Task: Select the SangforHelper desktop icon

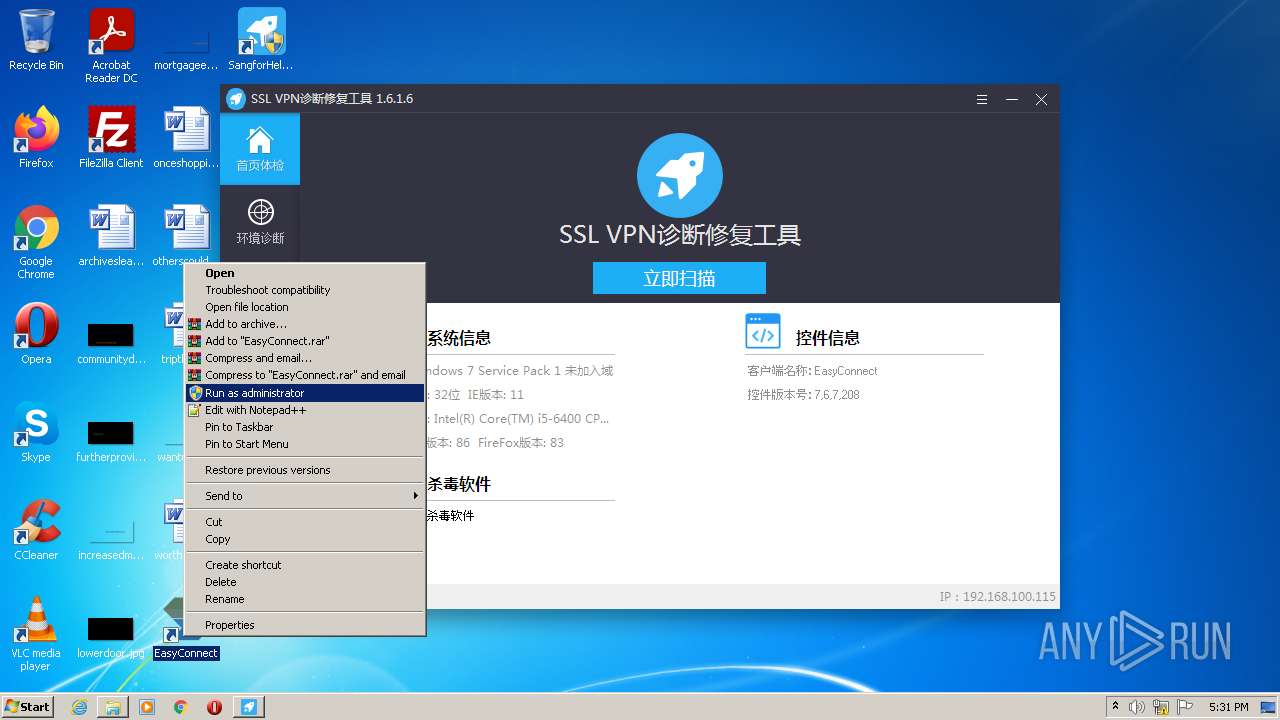Action: [x=261, y=40]
